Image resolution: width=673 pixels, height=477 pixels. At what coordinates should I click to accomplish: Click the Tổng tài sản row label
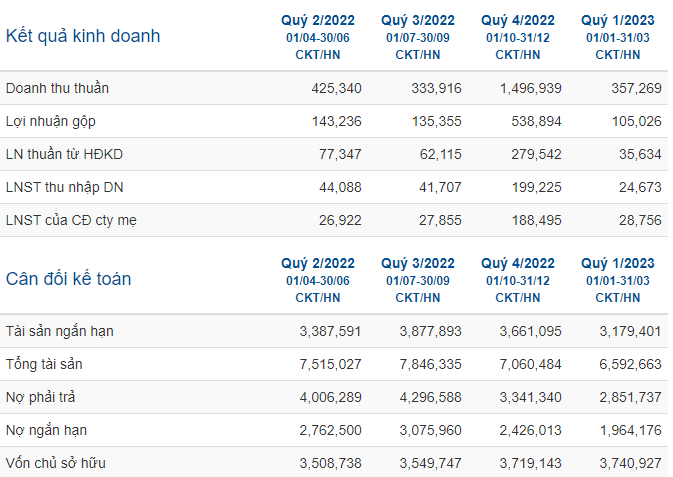pos(44,364)
